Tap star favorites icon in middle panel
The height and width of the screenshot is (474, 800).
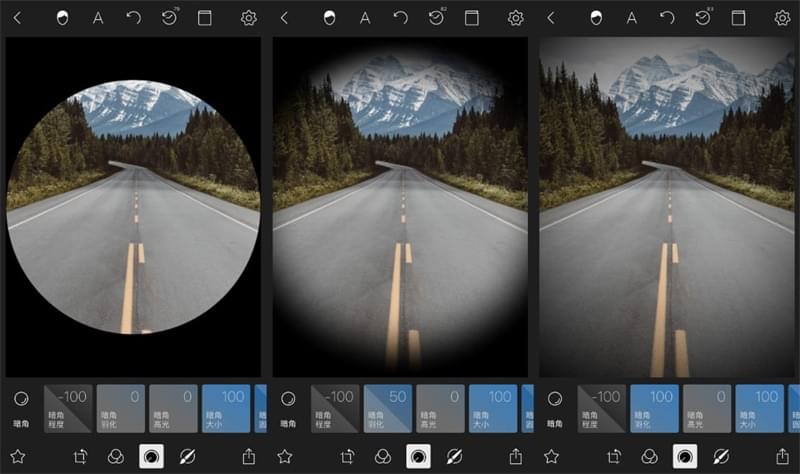tap(285, 456)
